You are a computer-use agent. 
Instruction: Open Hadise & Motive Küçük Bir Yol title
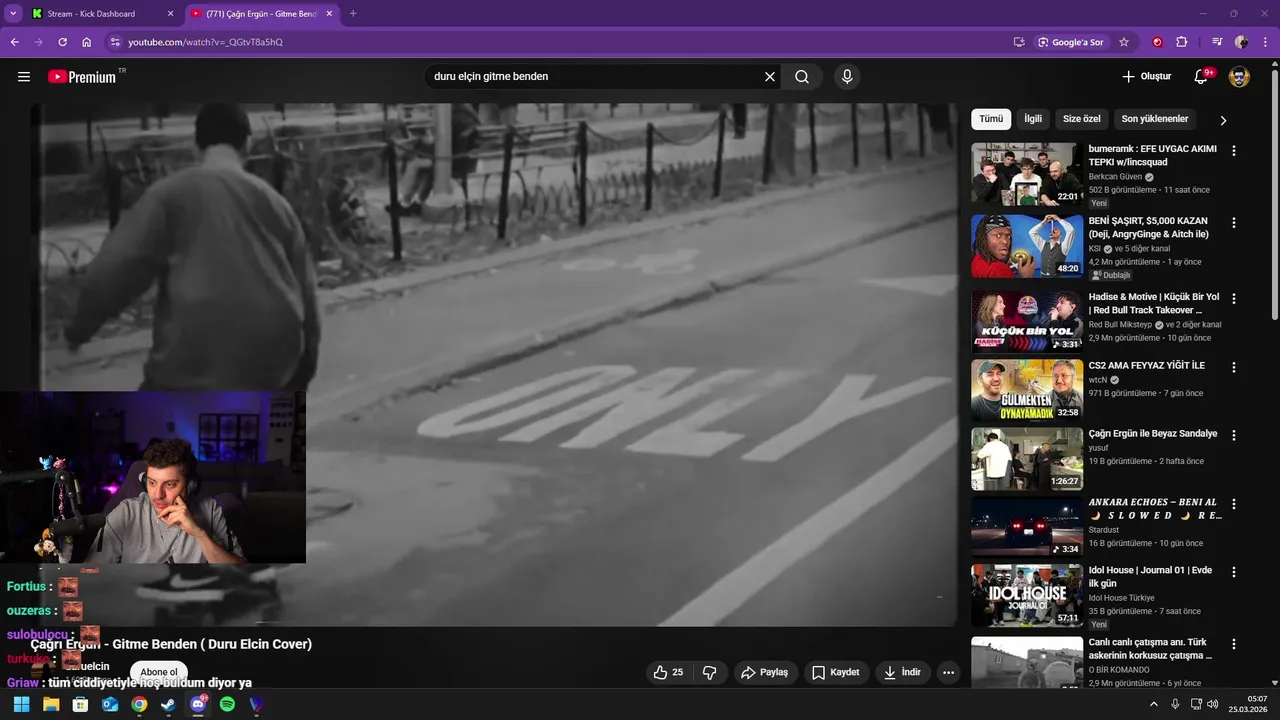(1154, 304)
